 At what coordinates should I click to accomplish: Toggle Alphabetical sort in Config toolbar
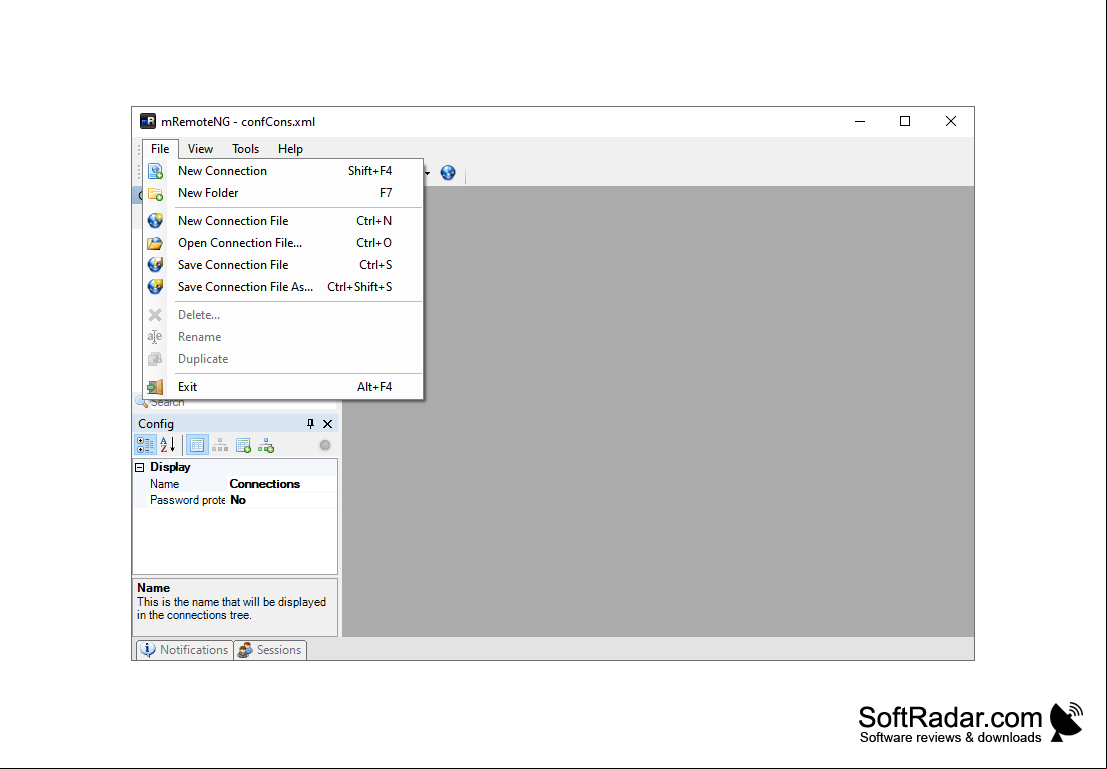167,445
